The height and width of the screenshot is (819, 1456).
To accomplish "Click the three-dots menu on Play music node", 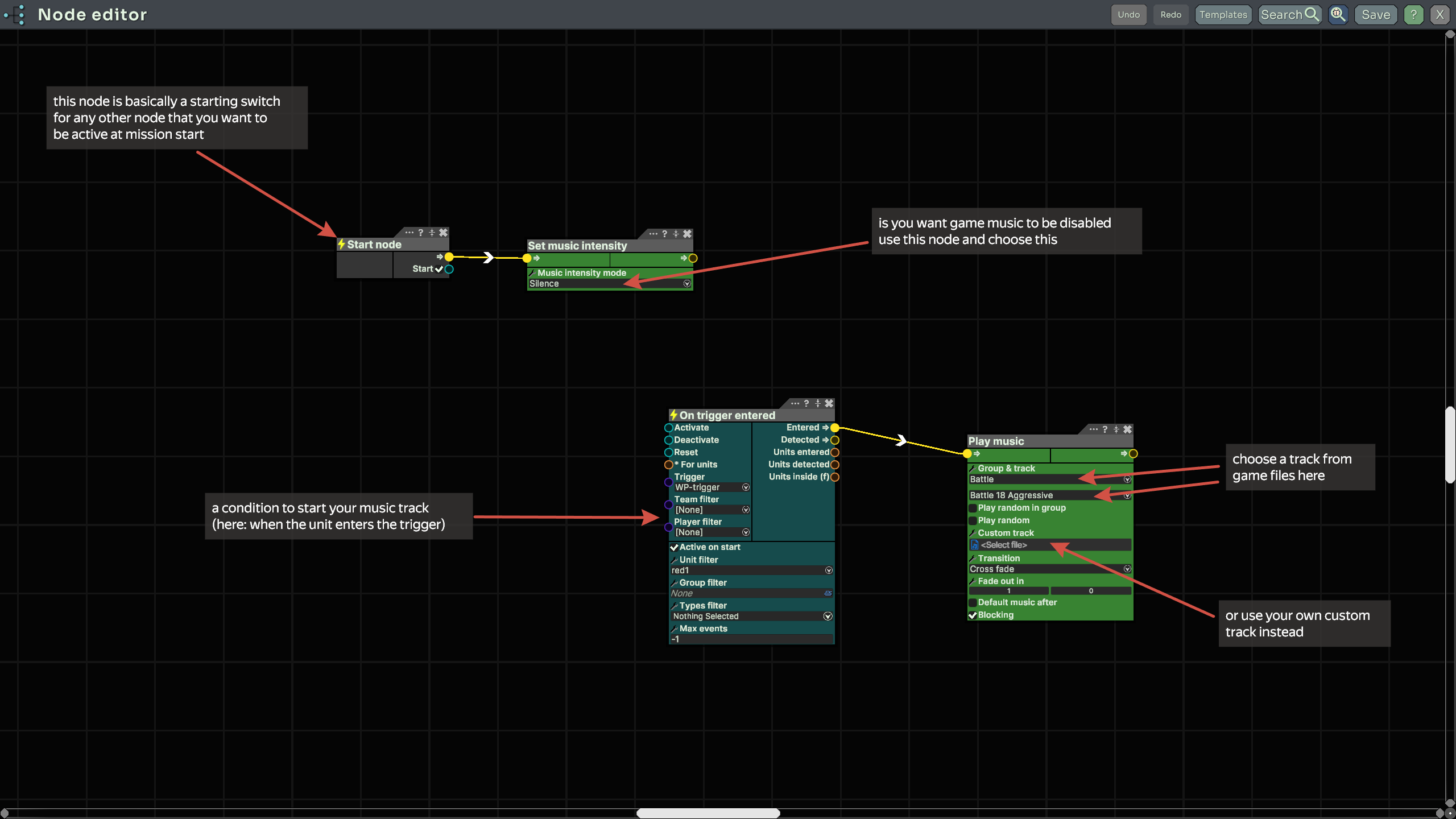I will (1093, 429).
